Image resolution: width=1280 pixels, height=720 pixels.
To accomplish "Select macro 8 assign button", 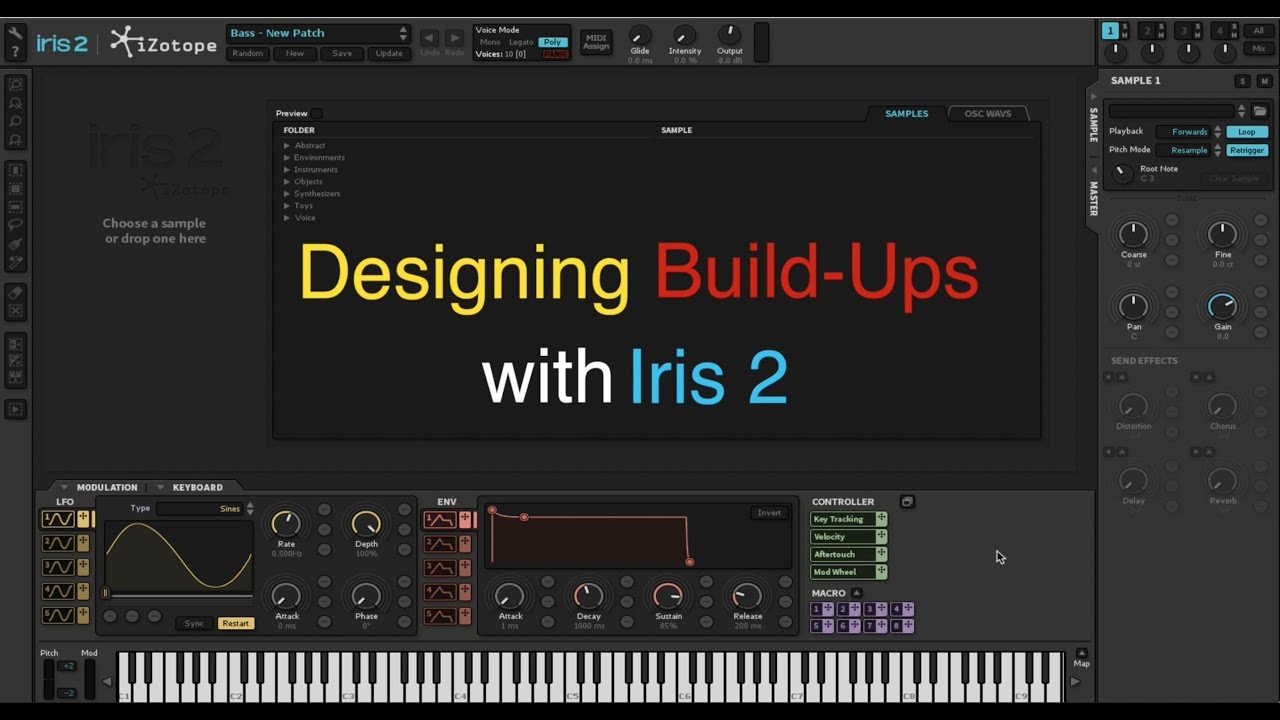I will coord(903,626).
